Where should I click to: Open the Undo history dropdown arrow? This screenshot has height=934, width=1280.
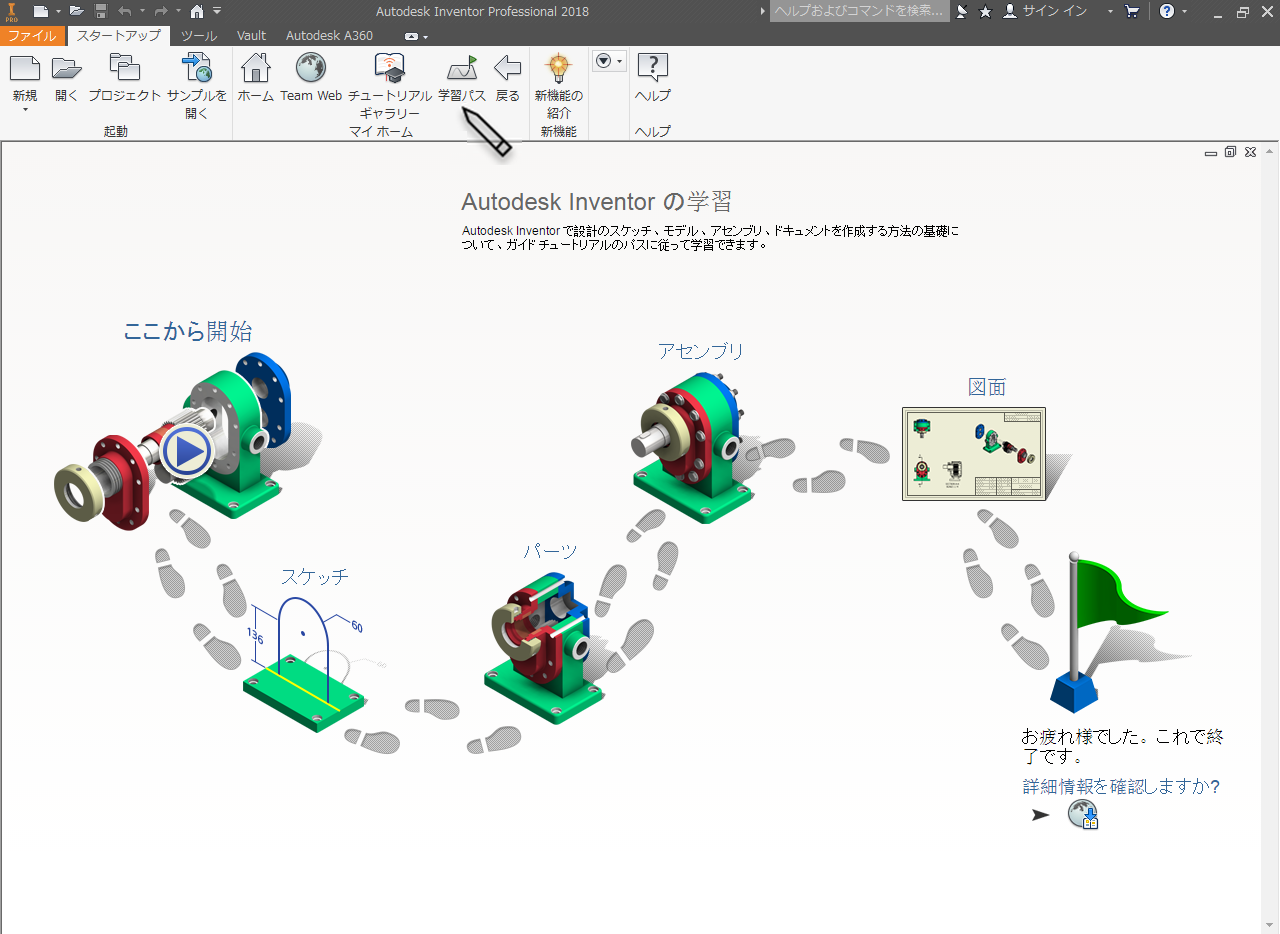tap(141, 11)
